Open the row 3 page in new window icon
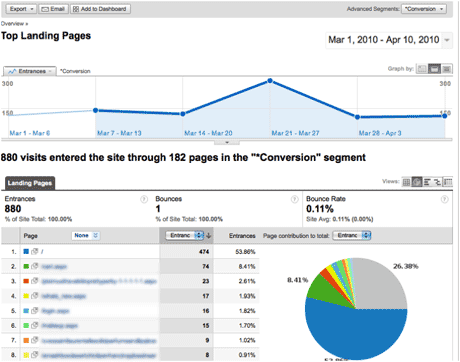The image size is (460, 362). (x=35, y=281)
